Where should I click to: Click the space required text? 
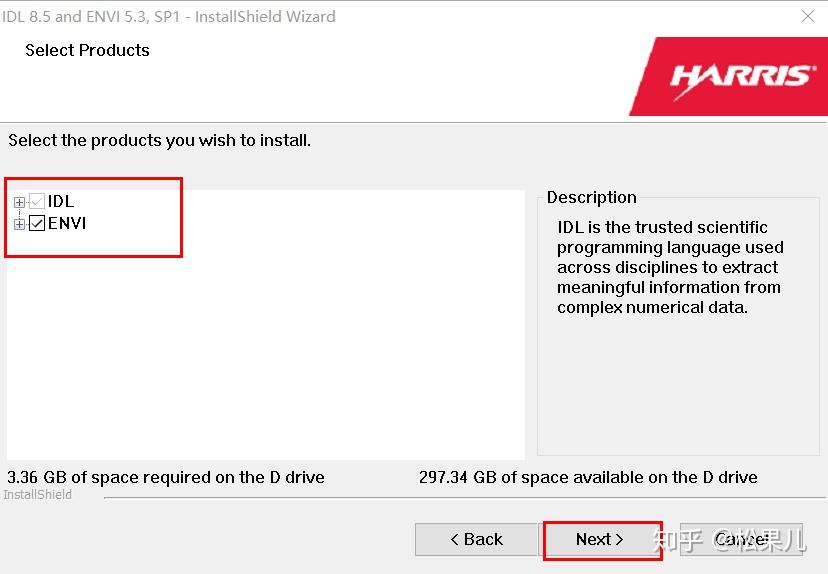click(166, 477)
